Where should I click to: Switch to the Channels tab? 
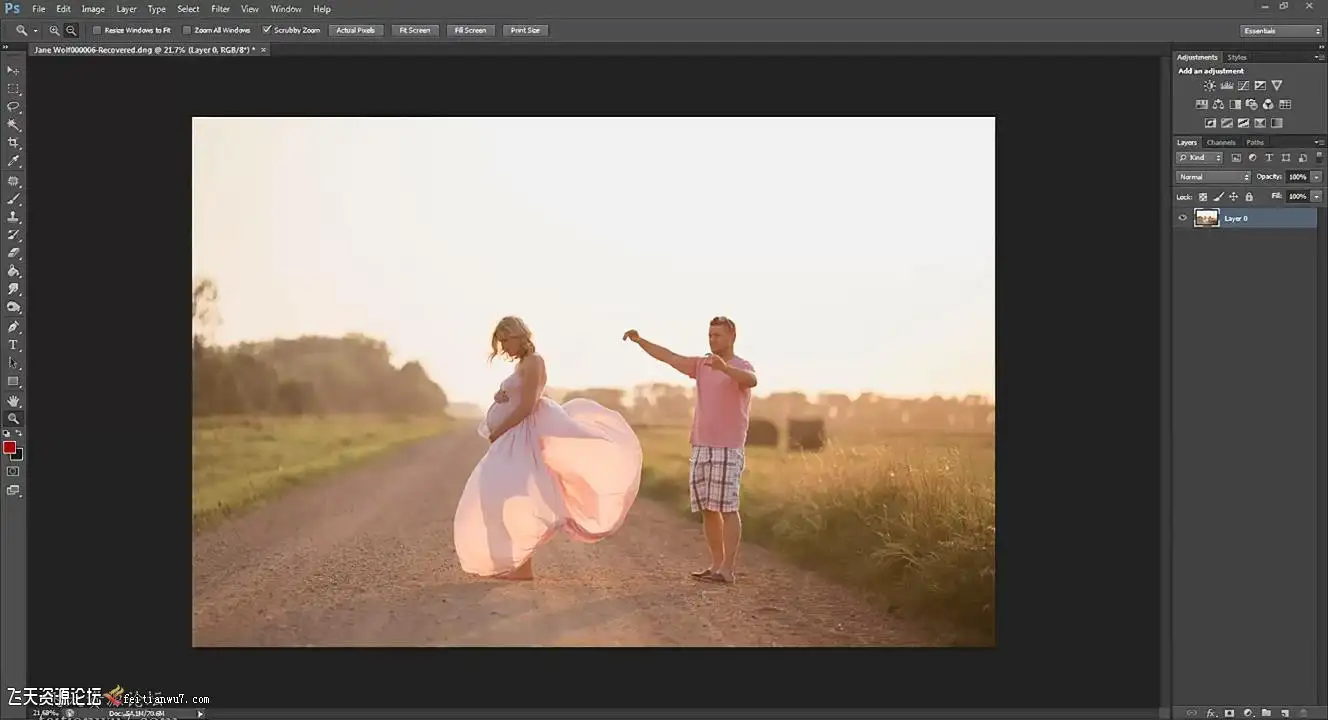tap(1220, 143)
